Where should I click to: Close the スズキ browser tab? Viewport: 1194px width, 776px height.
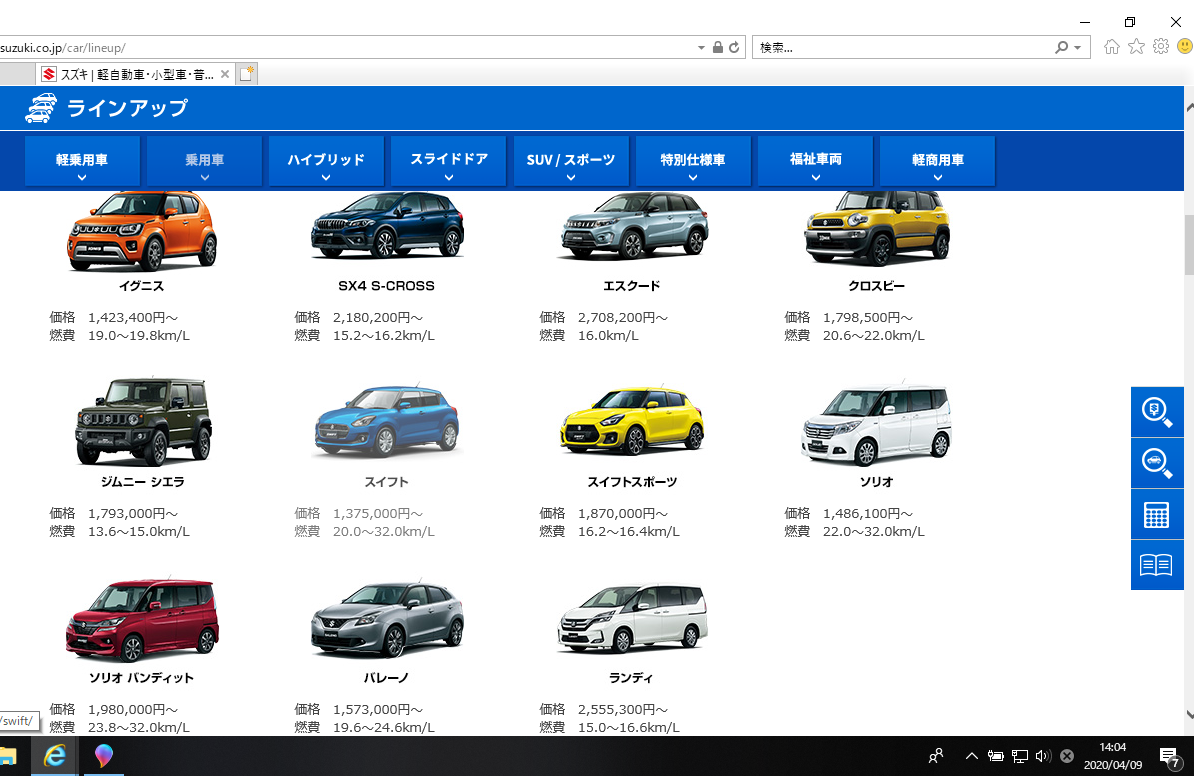pyautogui.click(x=225, y=74)
